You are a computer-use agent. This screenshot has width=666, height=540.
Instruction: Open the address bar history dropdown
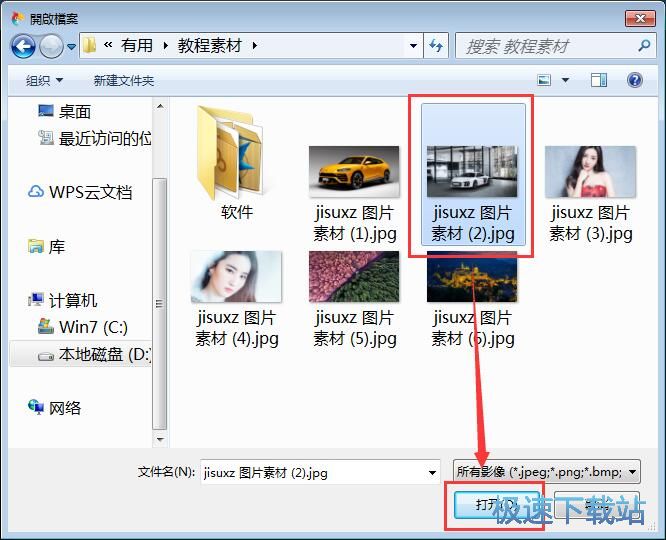(x=413, y=45)
